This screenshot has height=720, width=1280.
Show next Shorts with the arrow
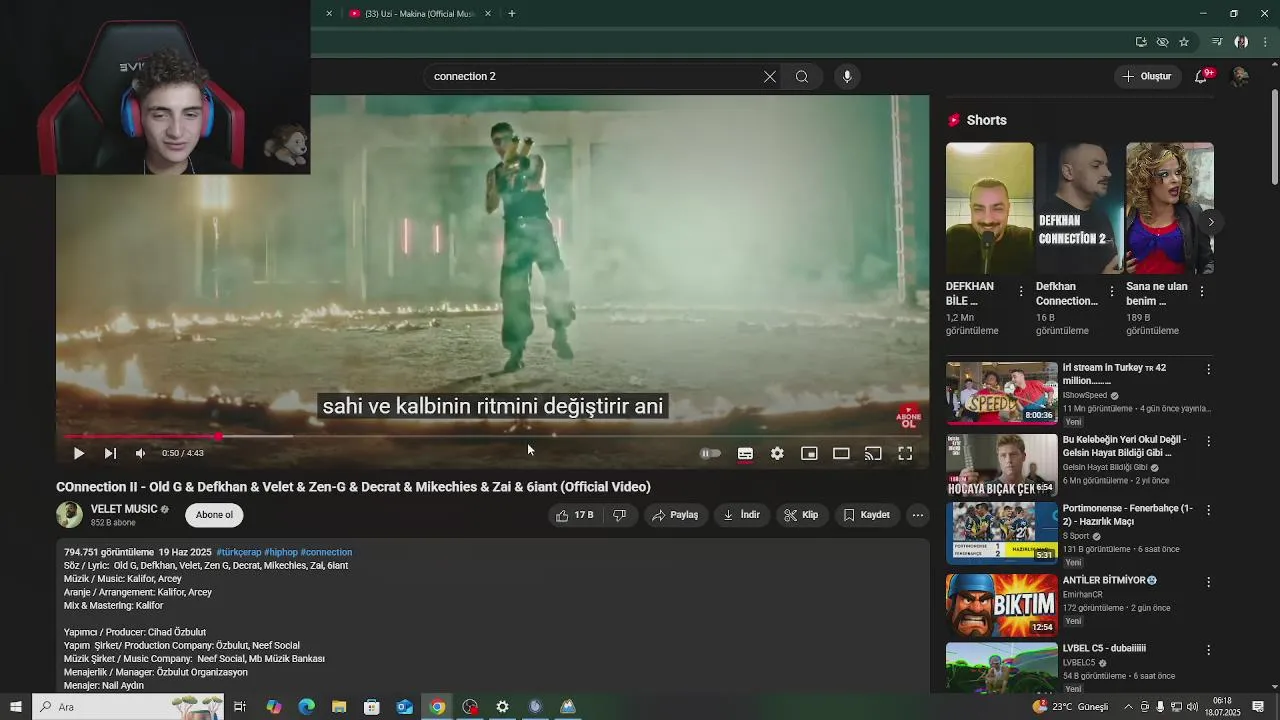click(x=1211, y=222)
